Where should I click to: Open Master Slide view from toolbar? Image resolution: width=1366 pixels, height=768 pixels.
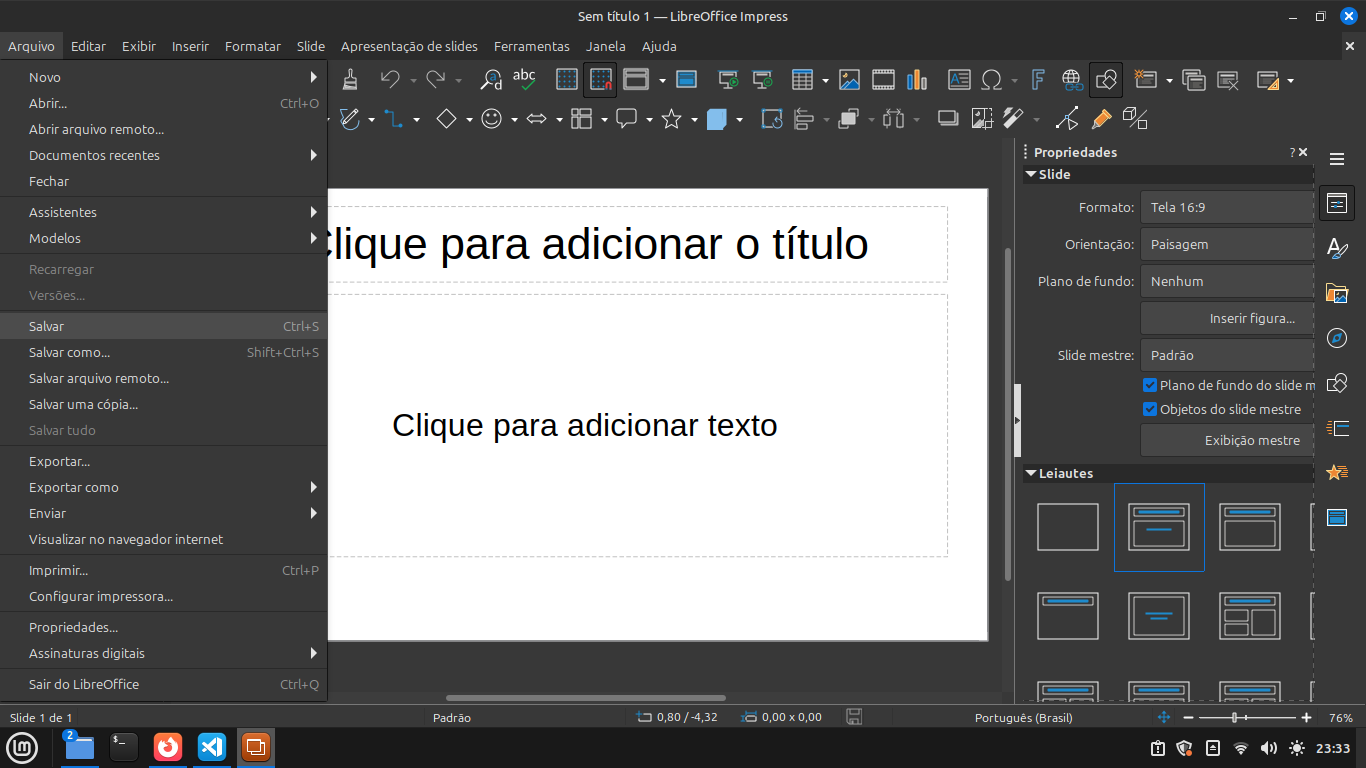pos(687,79)
